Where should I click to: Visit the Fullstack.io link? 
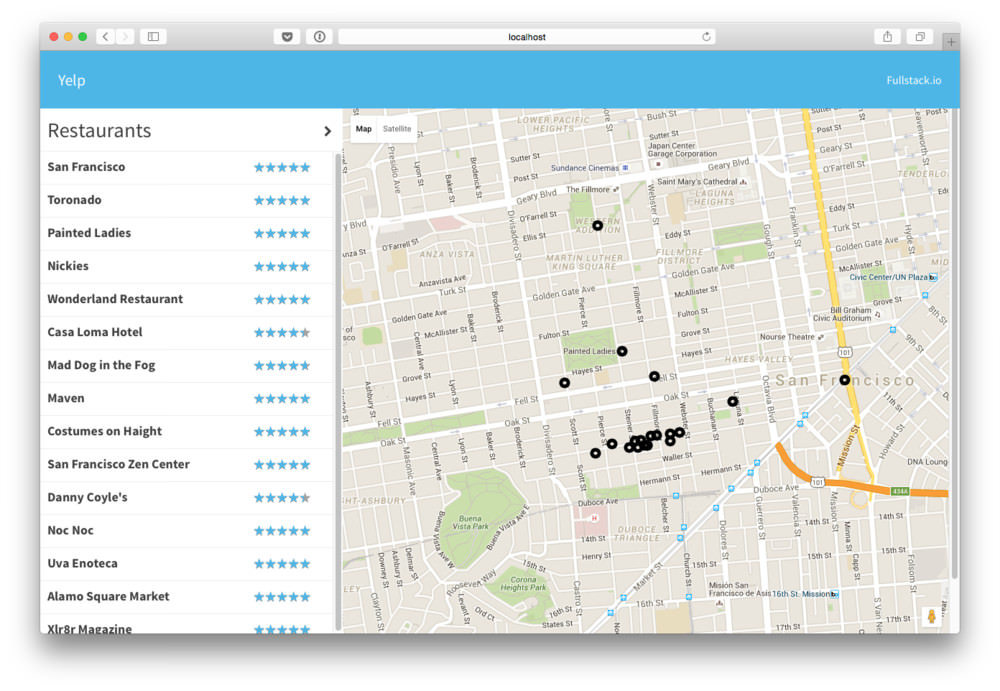(x=913, y=81)
